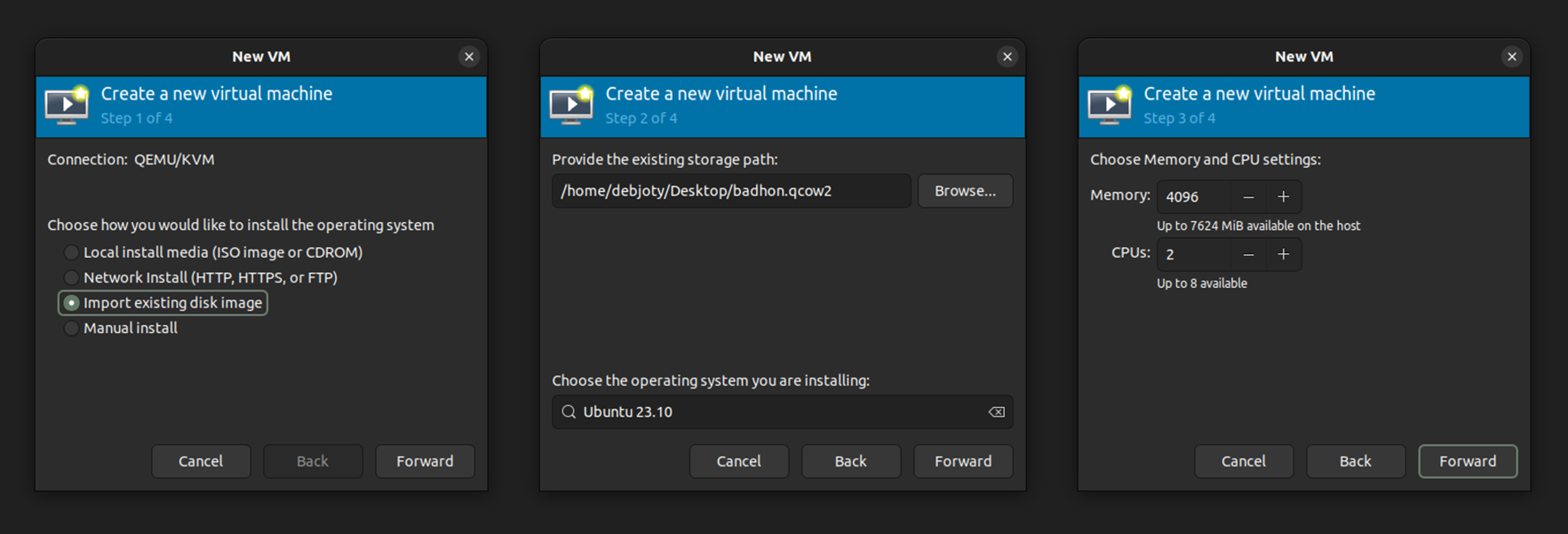Click 'Step 2 of 4' subtitle text
This screenshot has height=534, width=1568.
click(641, 118)
